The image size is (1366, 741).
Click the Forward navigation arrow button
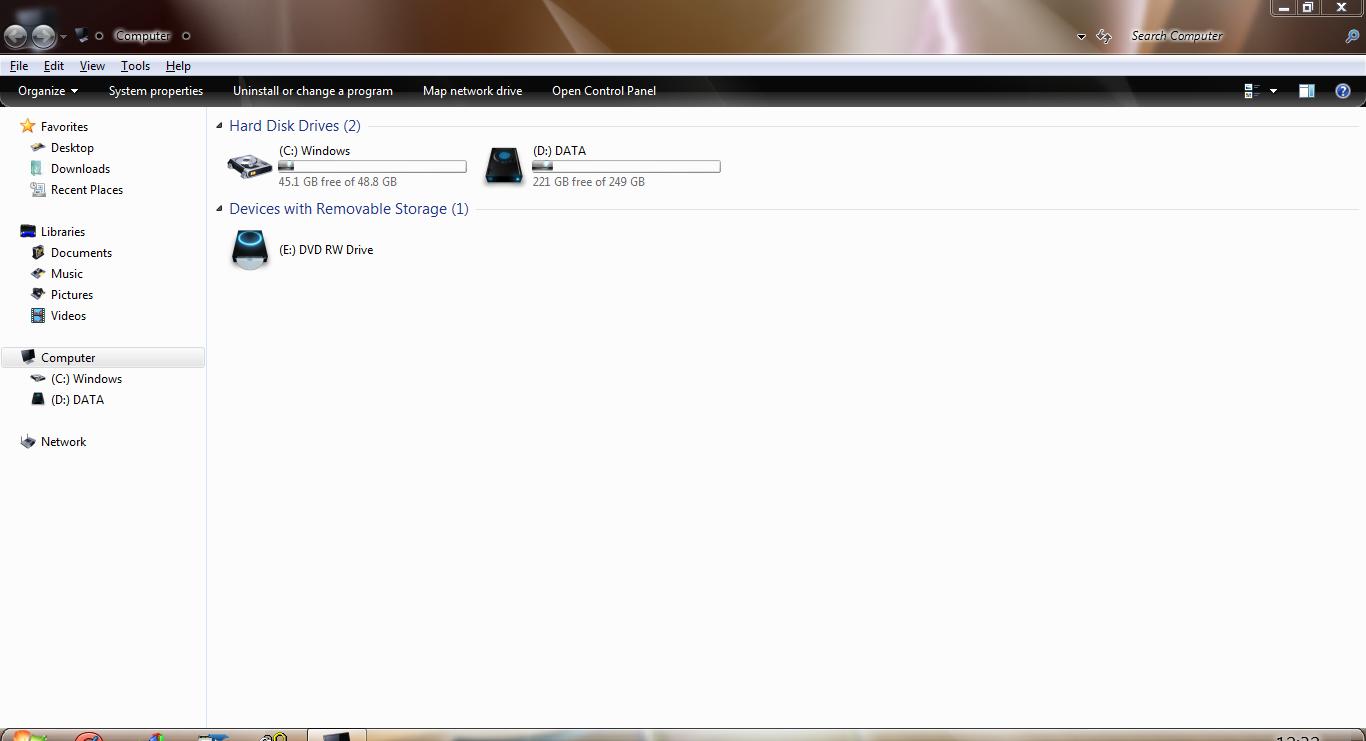43,37
